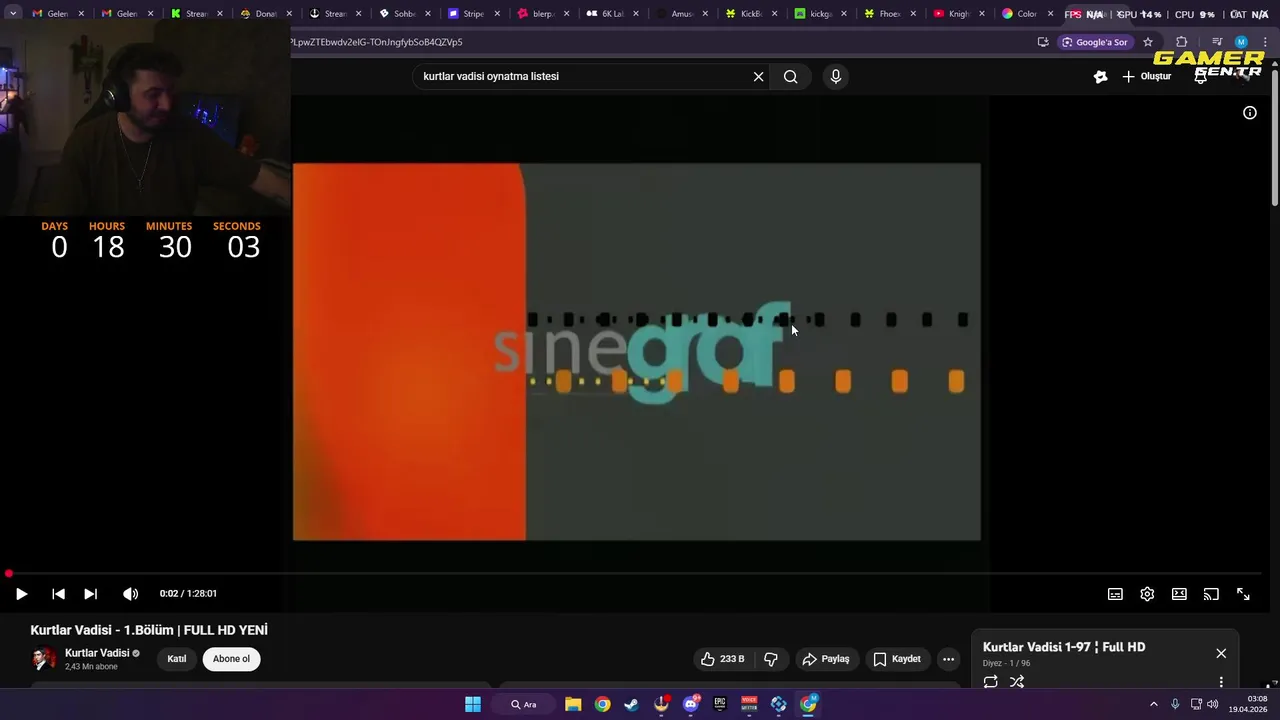Viewport: 1280px width, 720px height.
Task: Bookmark this page with the star icon
Action: 1148,42
